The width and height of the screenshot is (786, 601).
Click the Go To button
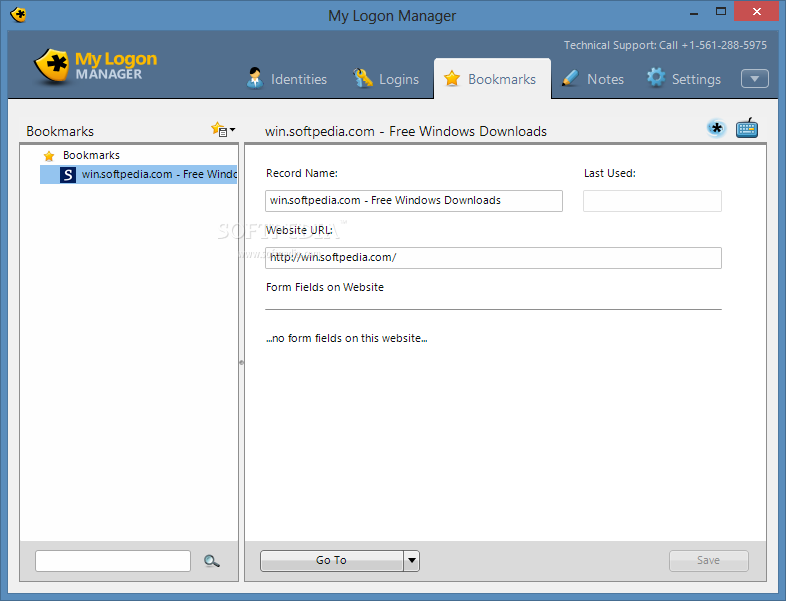331,560
